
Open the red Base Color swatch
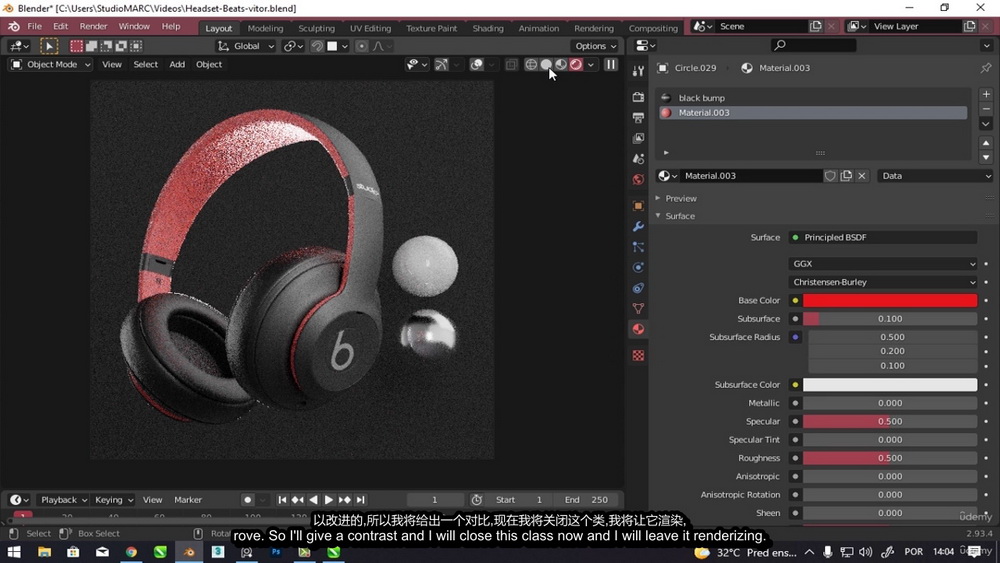click(x=890, y=300)
